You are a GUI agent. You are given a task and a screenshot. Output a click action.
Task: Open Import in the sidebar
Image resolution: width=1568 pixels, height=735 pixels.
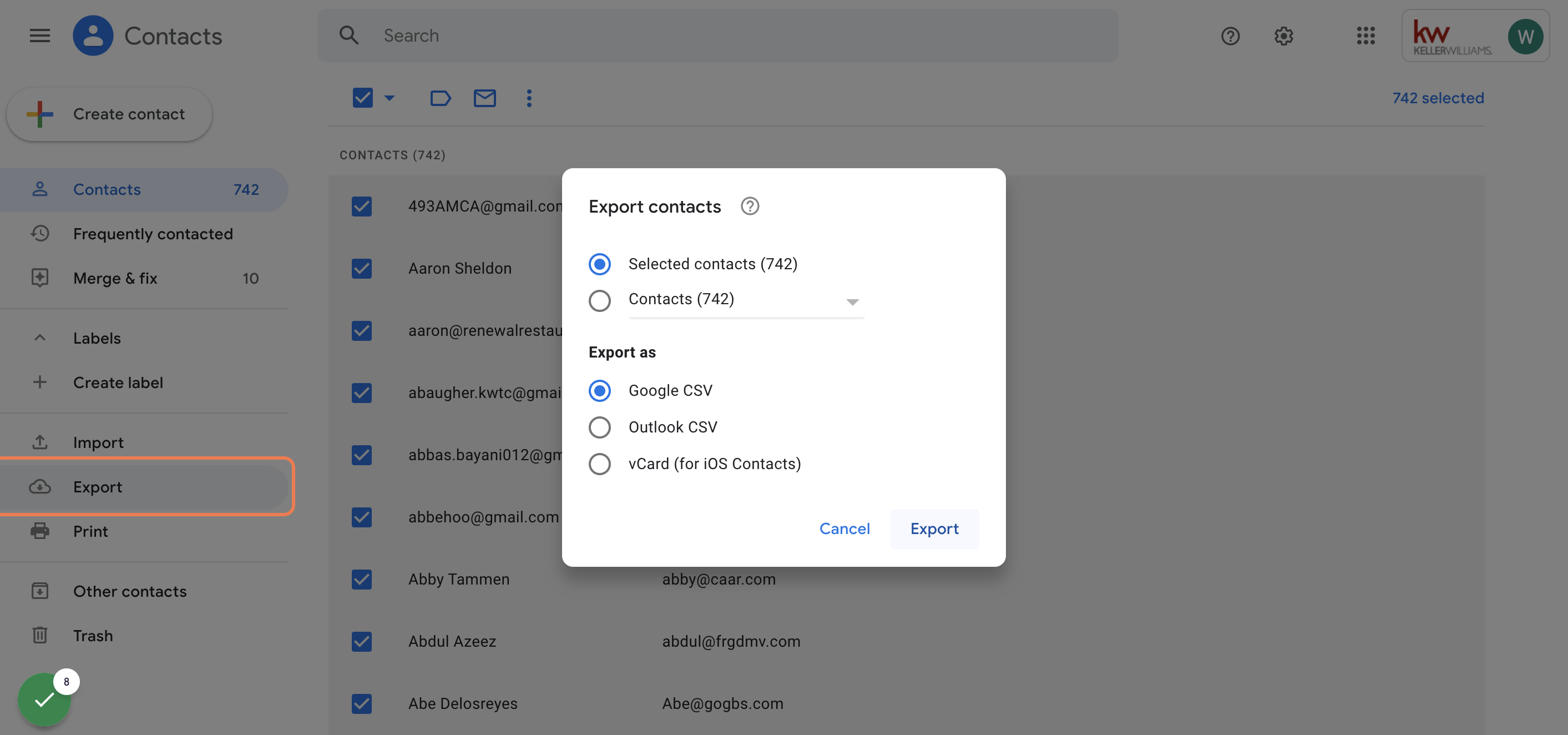pyautogui.click(x=144, y=442)
